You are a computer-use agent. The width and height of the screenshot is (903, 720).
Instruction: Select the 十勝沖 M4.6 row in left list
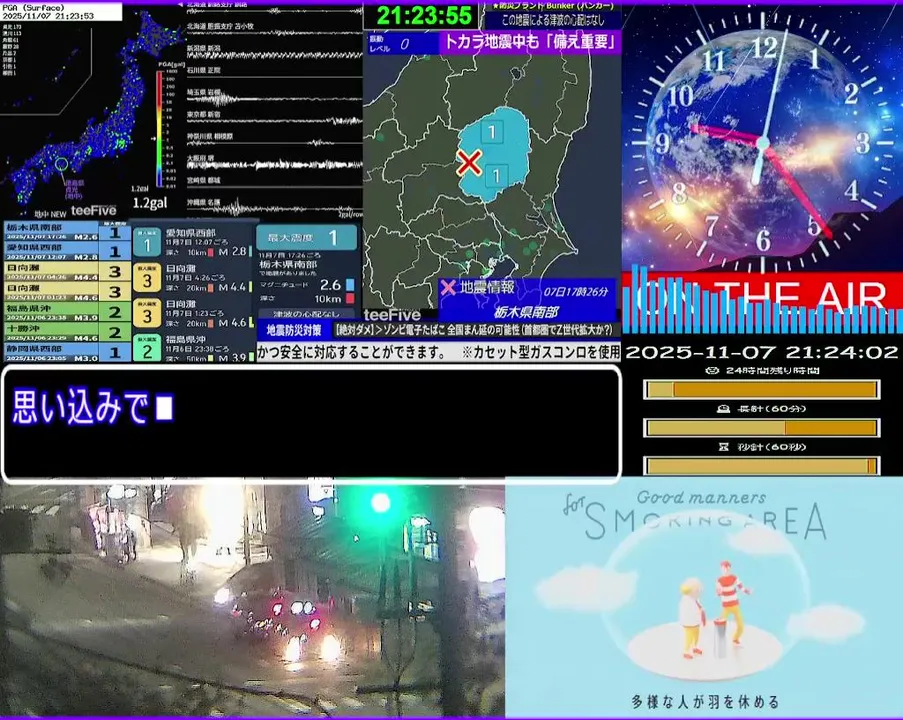[x=67, y=332]
